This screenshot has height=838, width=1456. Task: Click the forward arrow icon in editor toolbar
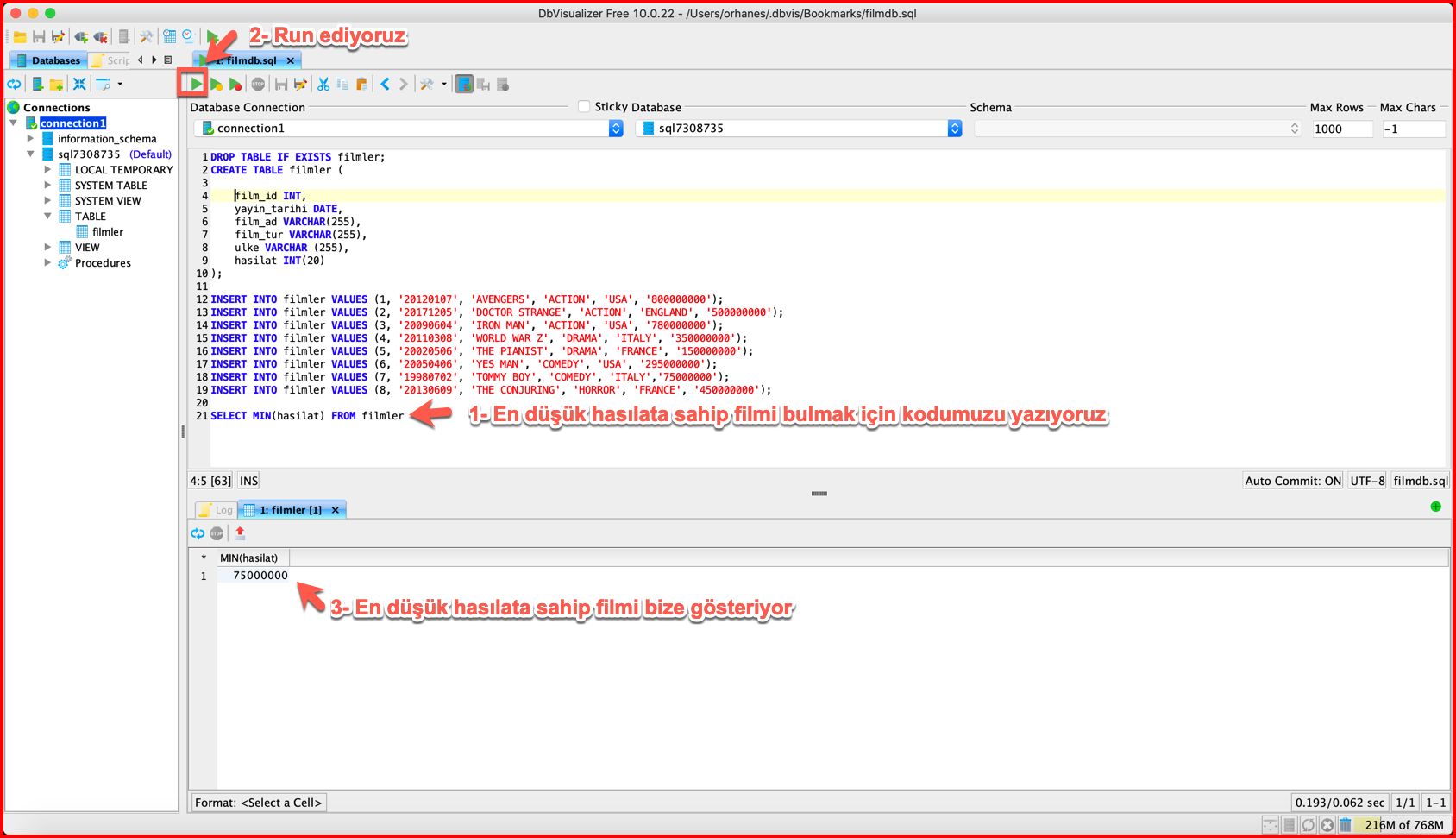point(404,85)
